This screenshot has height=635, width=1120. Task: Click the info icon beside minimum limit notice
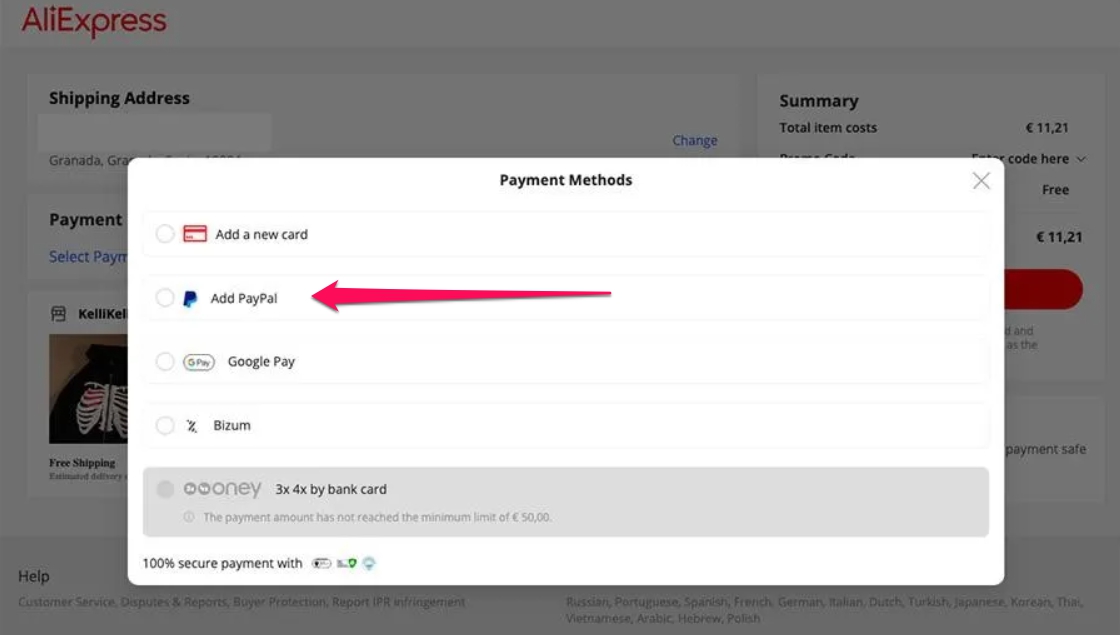click(x=189, y=516)
